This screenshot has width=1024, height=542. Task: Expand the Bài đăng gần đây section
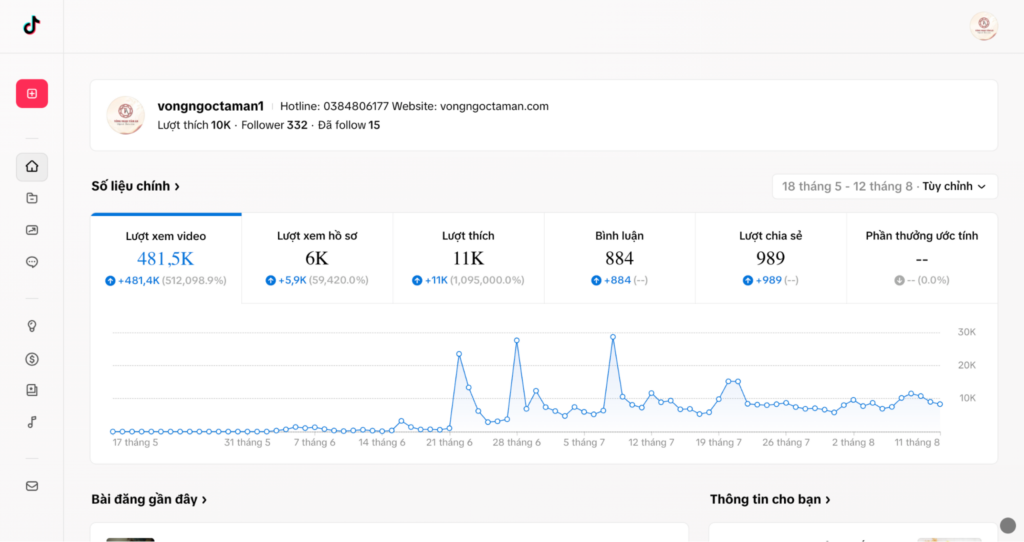[149, 500]
